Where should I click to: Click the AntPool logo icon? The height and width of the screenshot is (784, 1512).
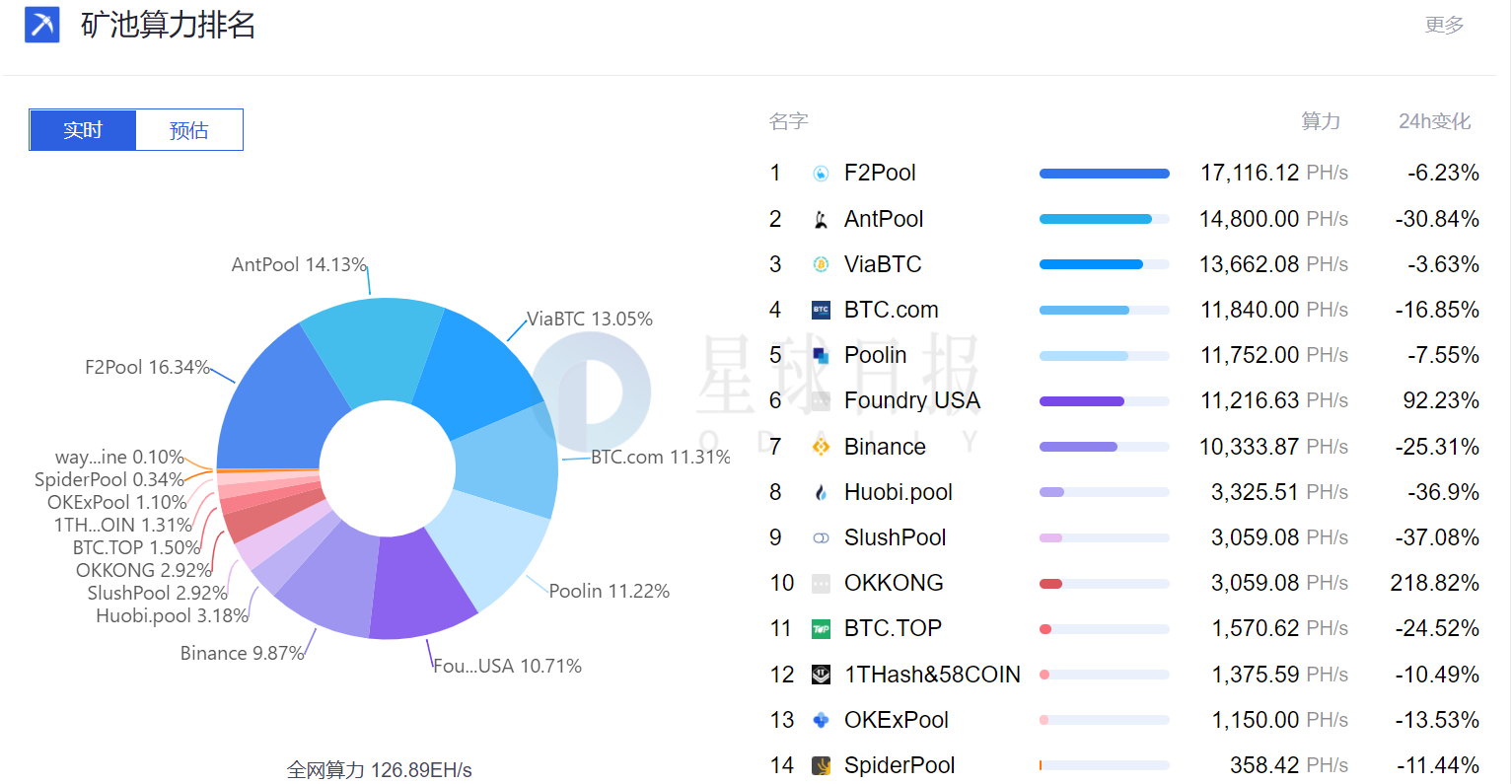click(x=821, y=219)
